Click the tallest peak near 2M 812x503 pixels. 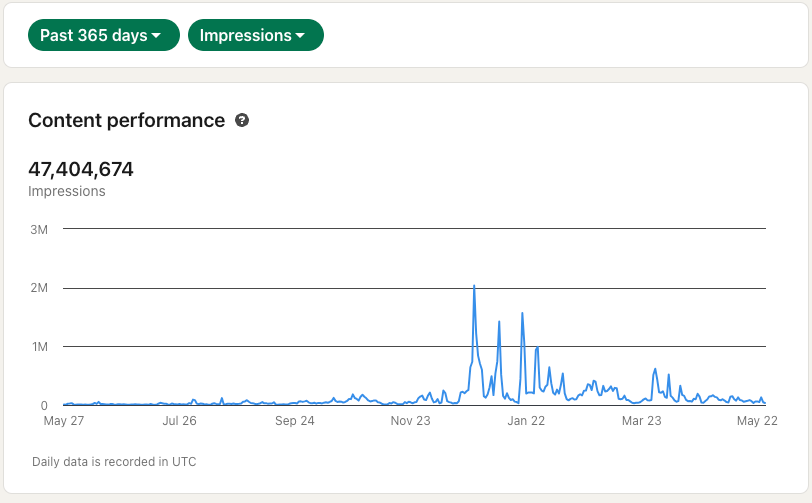click(x=474, y=286)
